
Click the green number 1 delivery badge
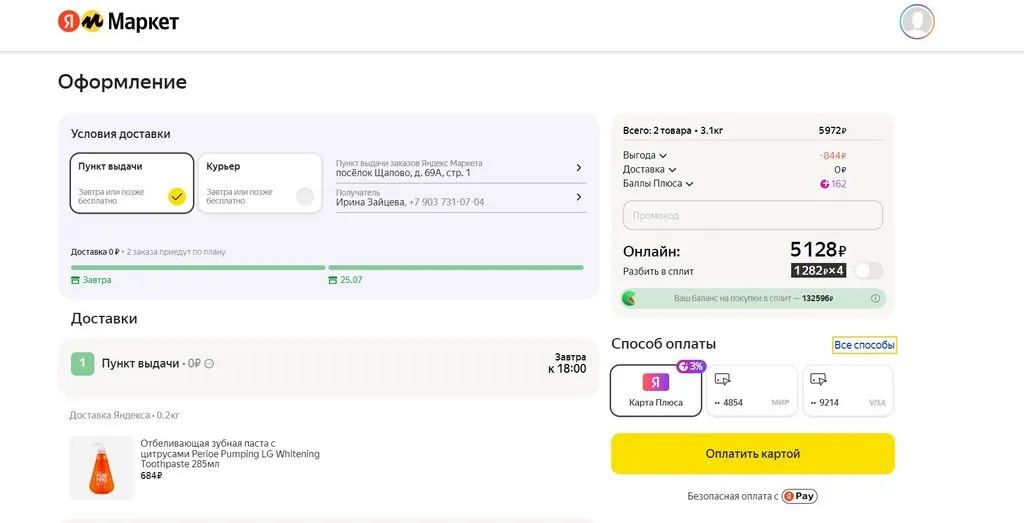(83, 364)
